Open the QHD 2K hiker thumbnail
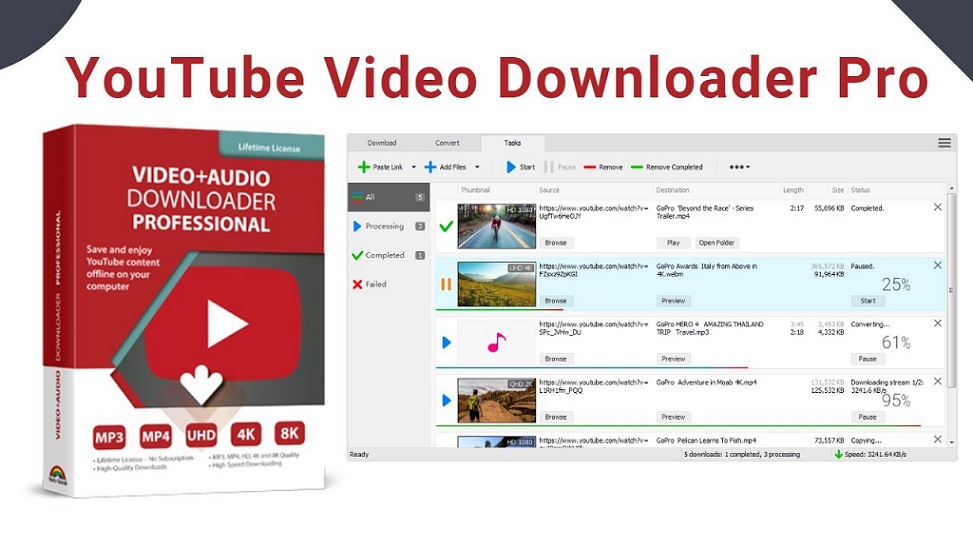Image resolution: width=973 pixels, height=548 pixels. [x=496, y=400]
